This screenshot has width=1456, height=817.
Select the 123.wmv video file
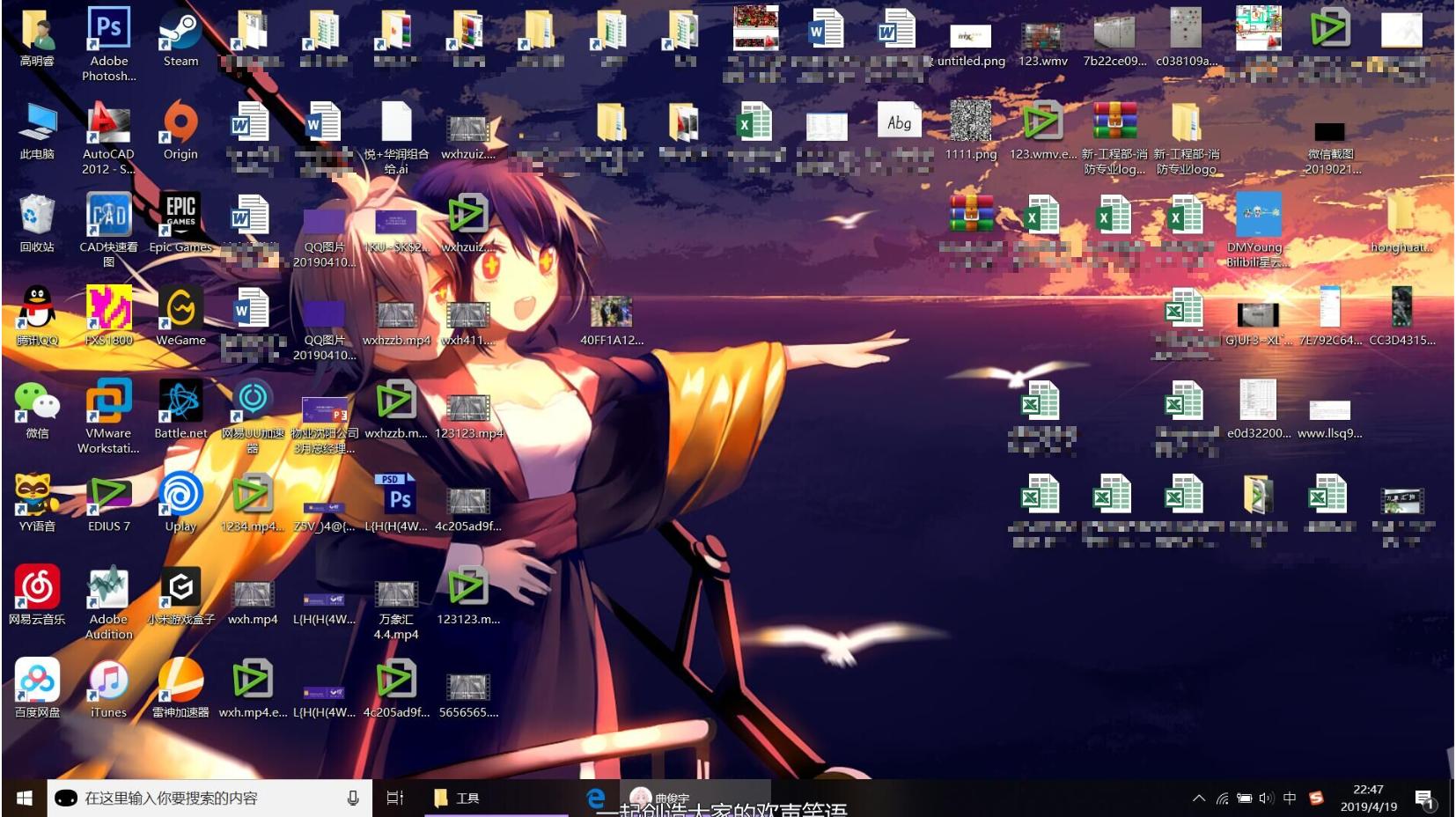(x=1043, y=44)
